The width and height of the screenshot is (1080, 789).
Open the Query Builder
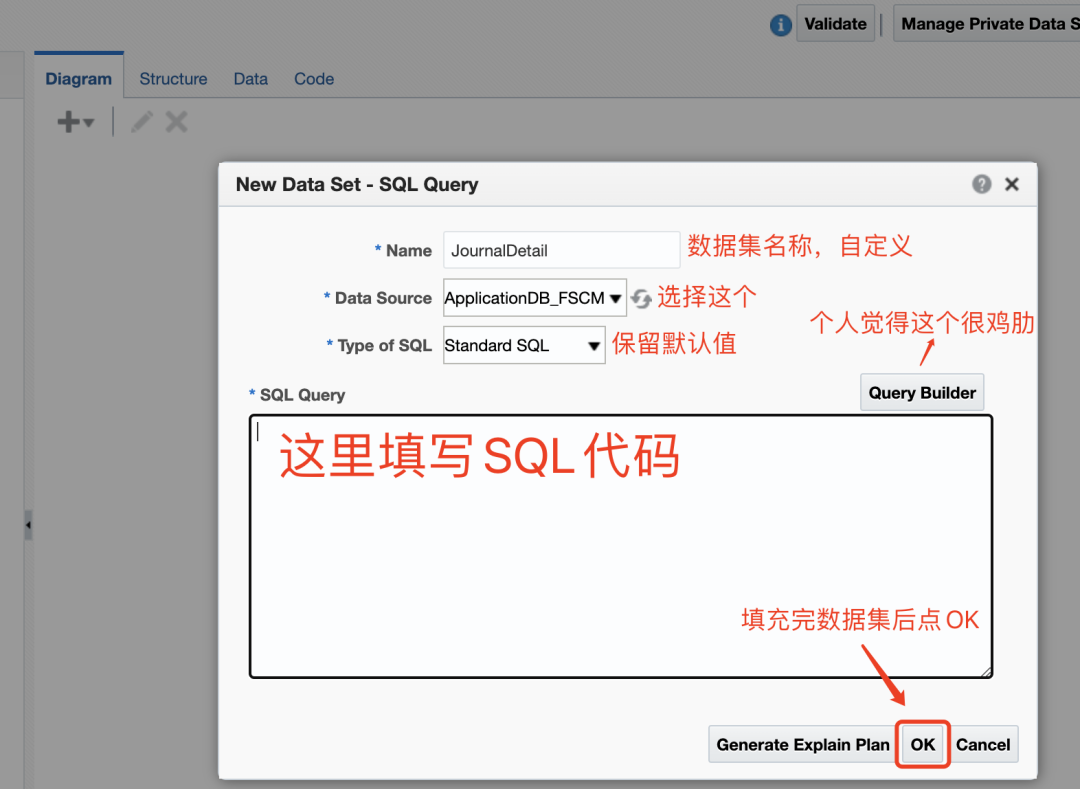pyautogui.click(x=922, y=392)
